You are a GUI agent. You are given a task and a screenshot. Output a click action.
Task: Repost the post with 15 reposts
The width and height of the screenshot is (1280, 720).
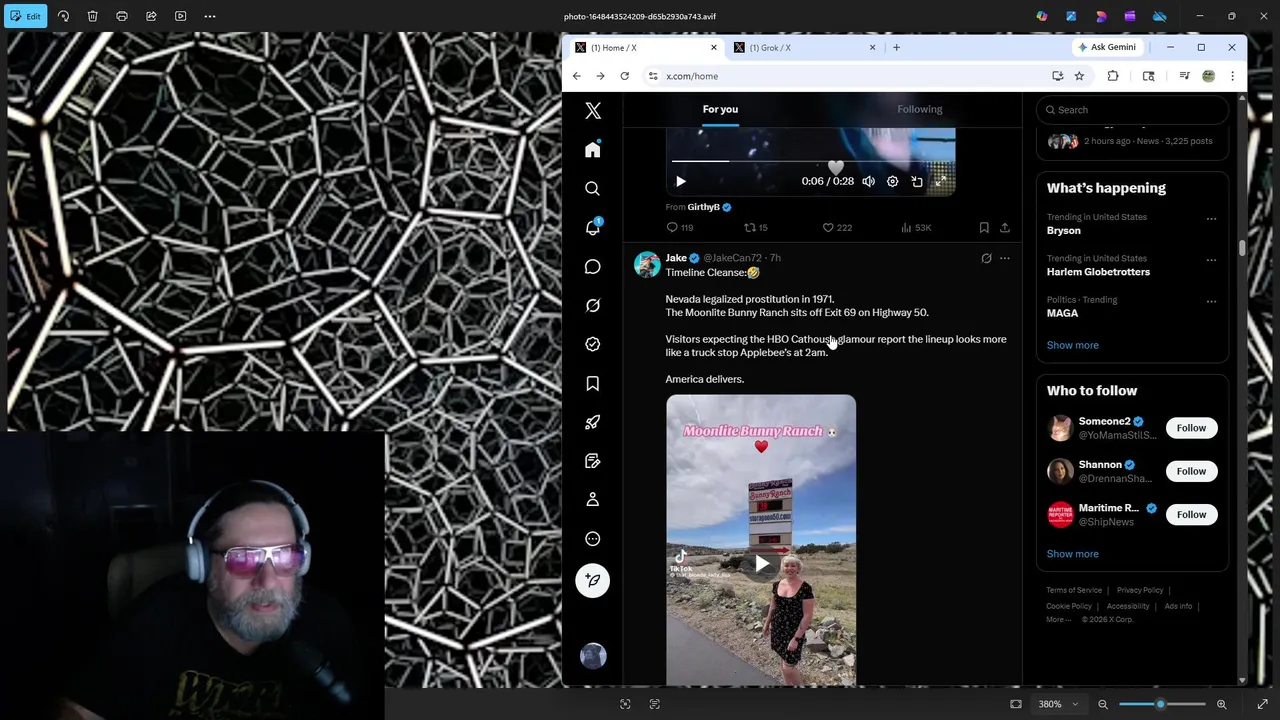pyautogui.click(x=756, y=228)
